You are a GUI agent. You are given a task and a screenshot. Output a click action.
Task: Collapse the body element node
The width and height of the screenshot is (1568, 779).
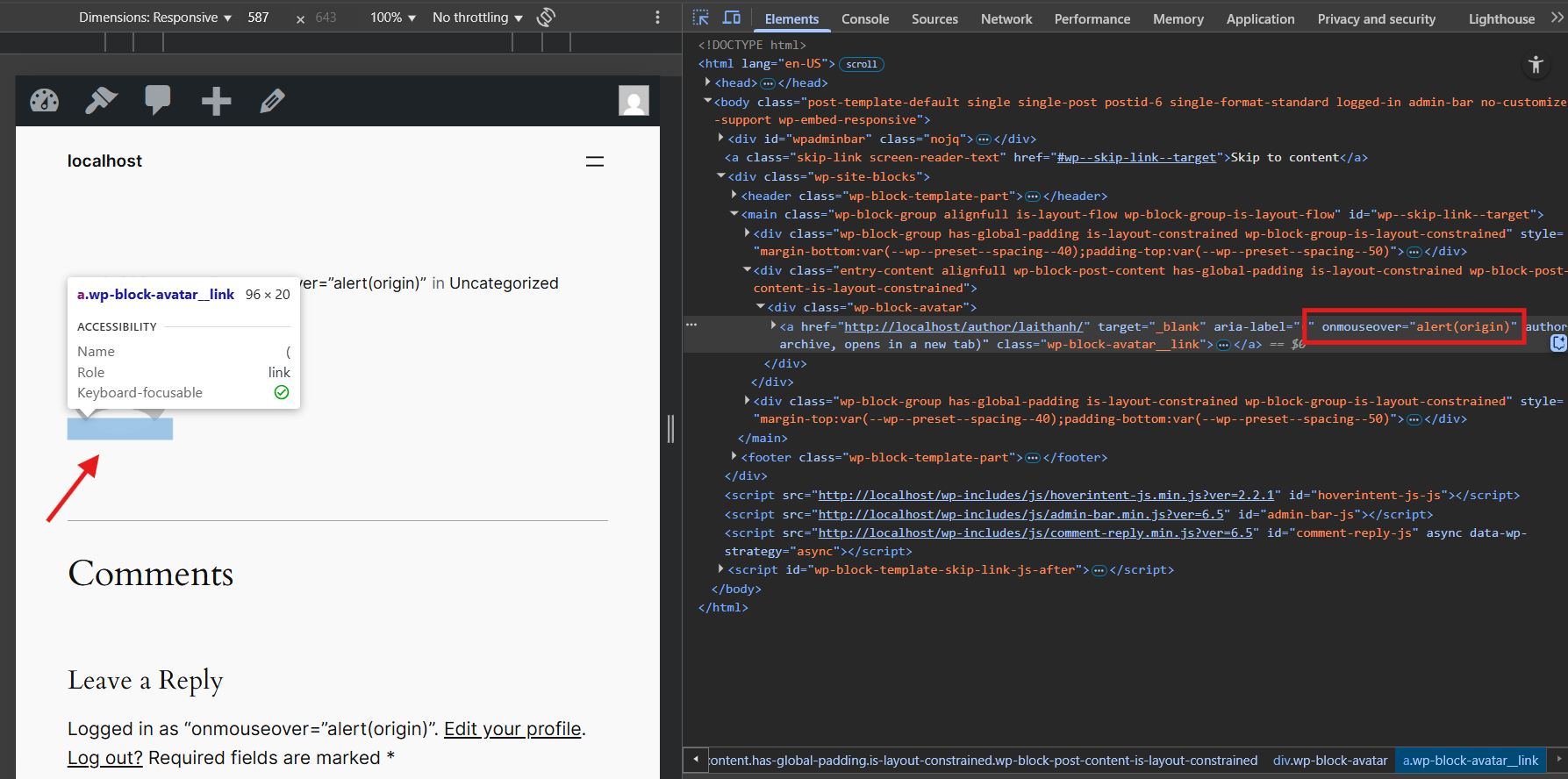coord(707,102)
